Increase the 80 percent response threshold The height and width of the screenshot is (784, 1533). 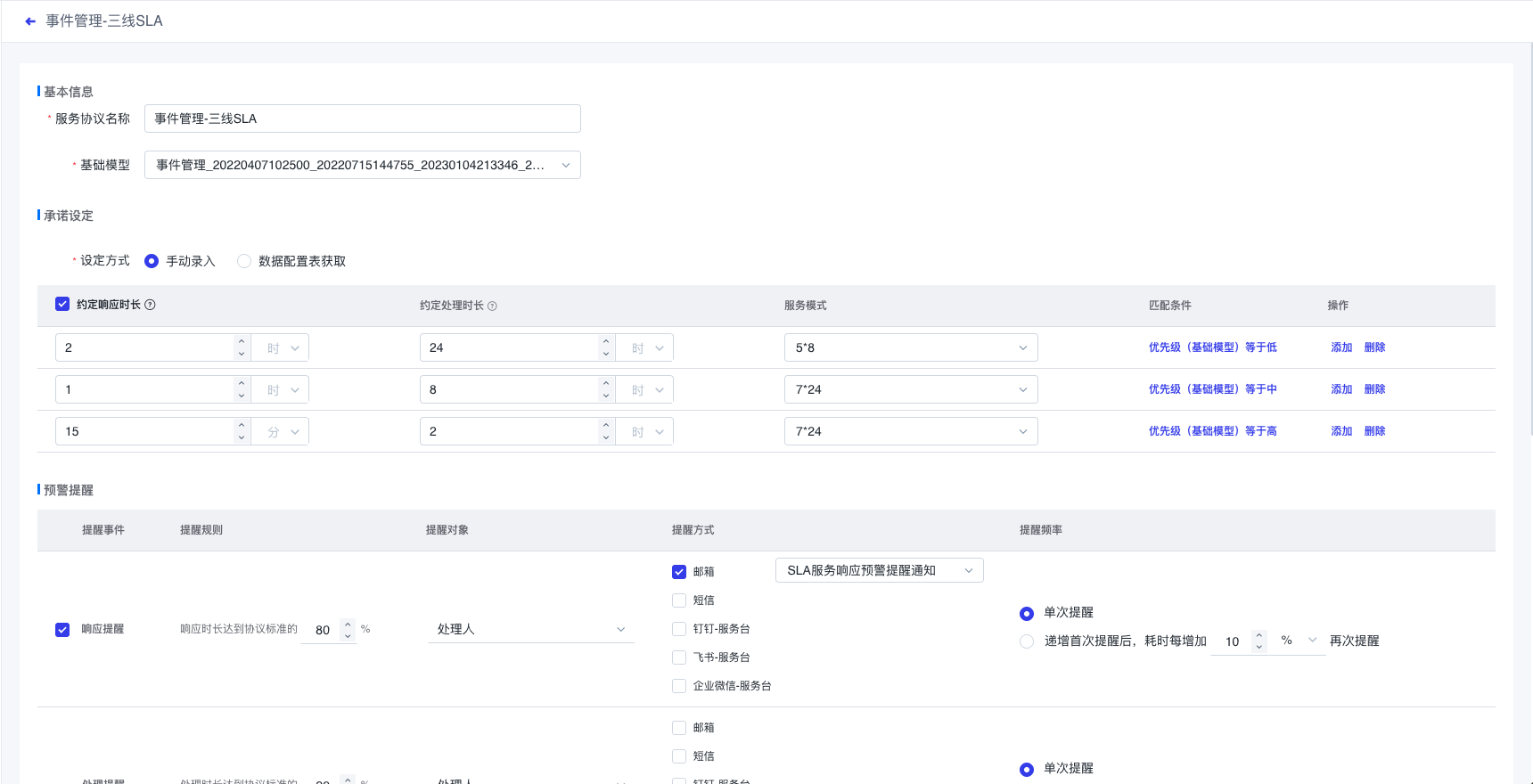348,624
